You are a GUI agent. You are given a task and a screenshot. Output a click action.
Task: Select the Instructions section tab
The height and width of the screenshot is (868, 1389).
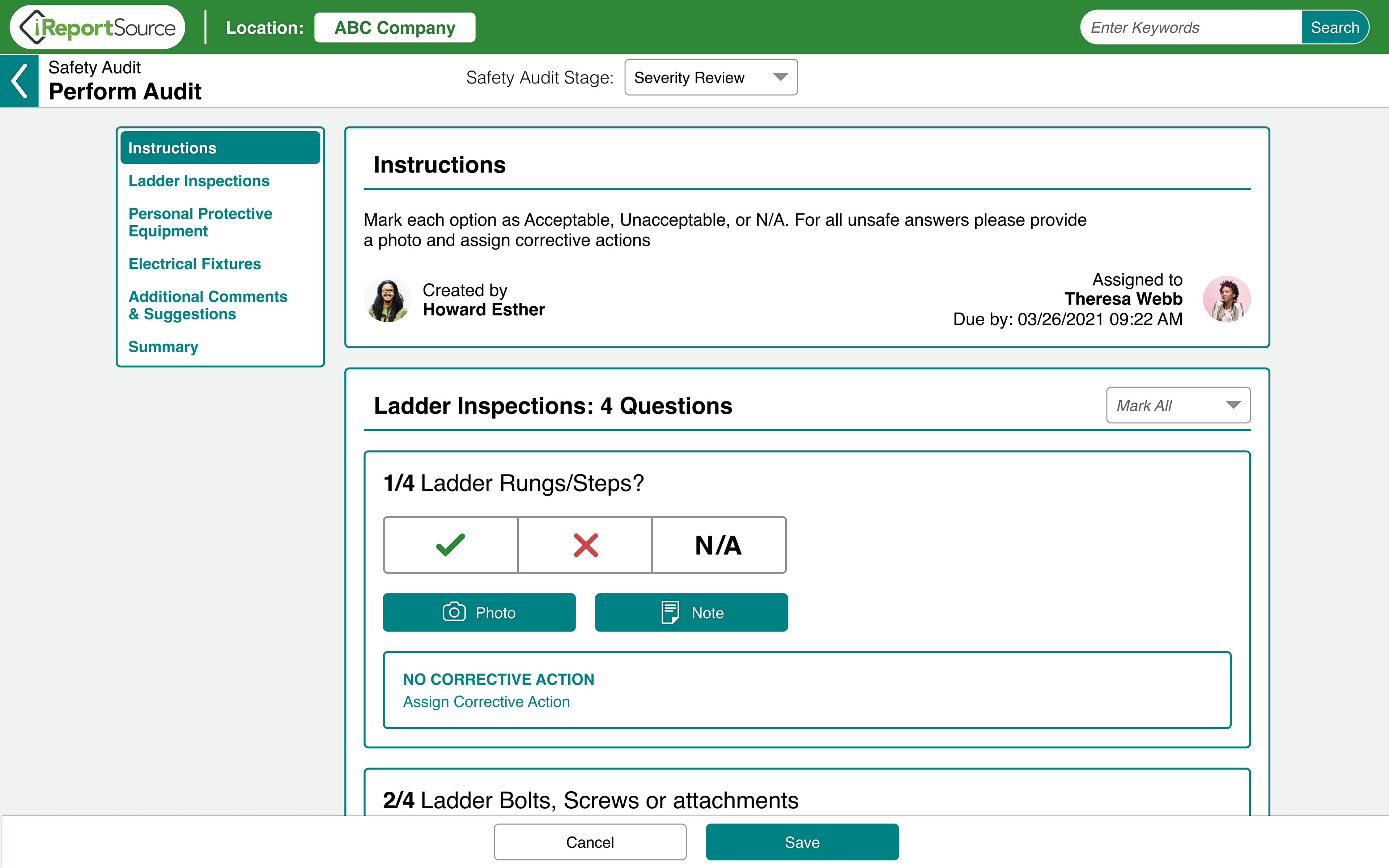[220, 148]
